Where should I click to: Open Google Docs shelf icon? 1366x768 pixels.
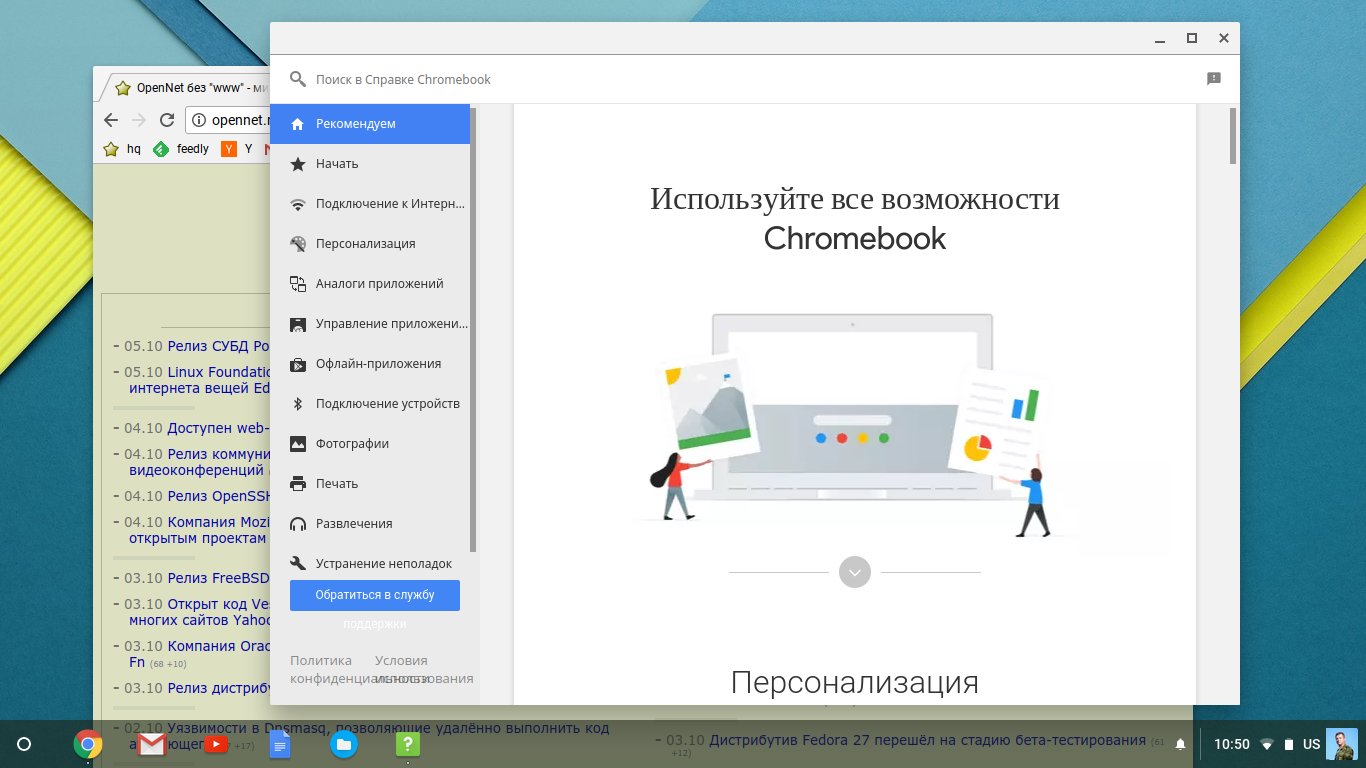pyautogui.click(x=280, y=744)
